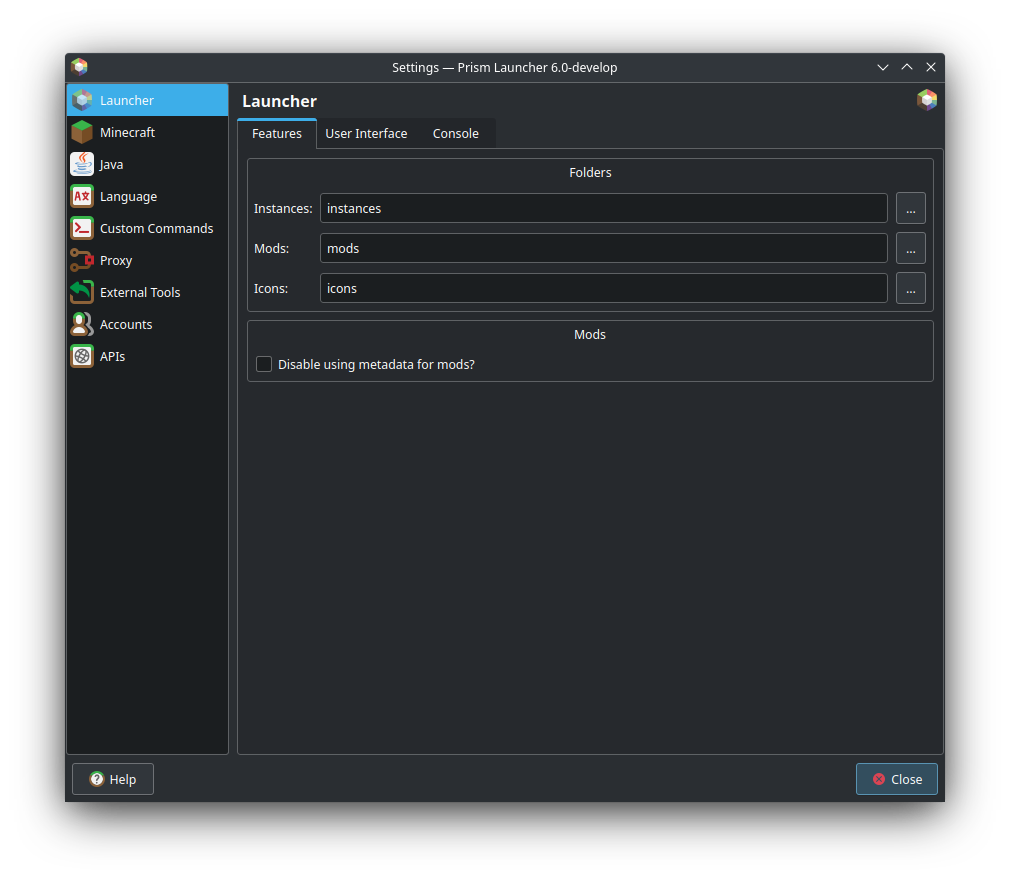
Task: Select the Launcher prism icon in sidebar
Action: click(x=82, y=100)
